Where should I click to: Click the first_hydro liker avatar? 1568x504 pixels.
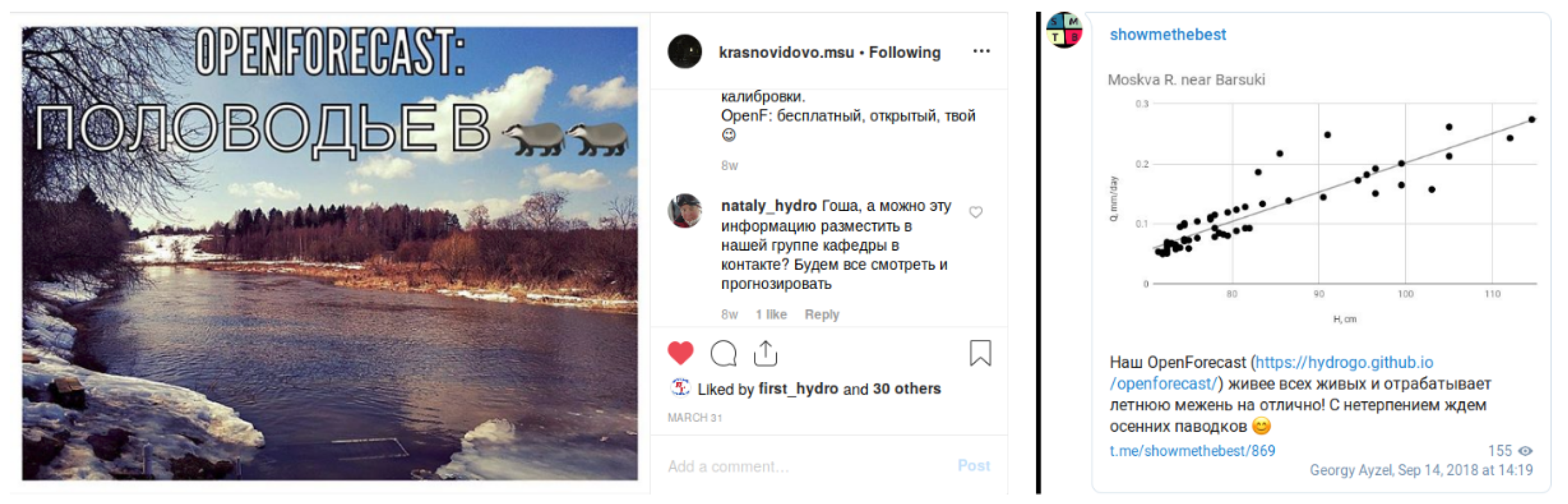coord(679,387)
